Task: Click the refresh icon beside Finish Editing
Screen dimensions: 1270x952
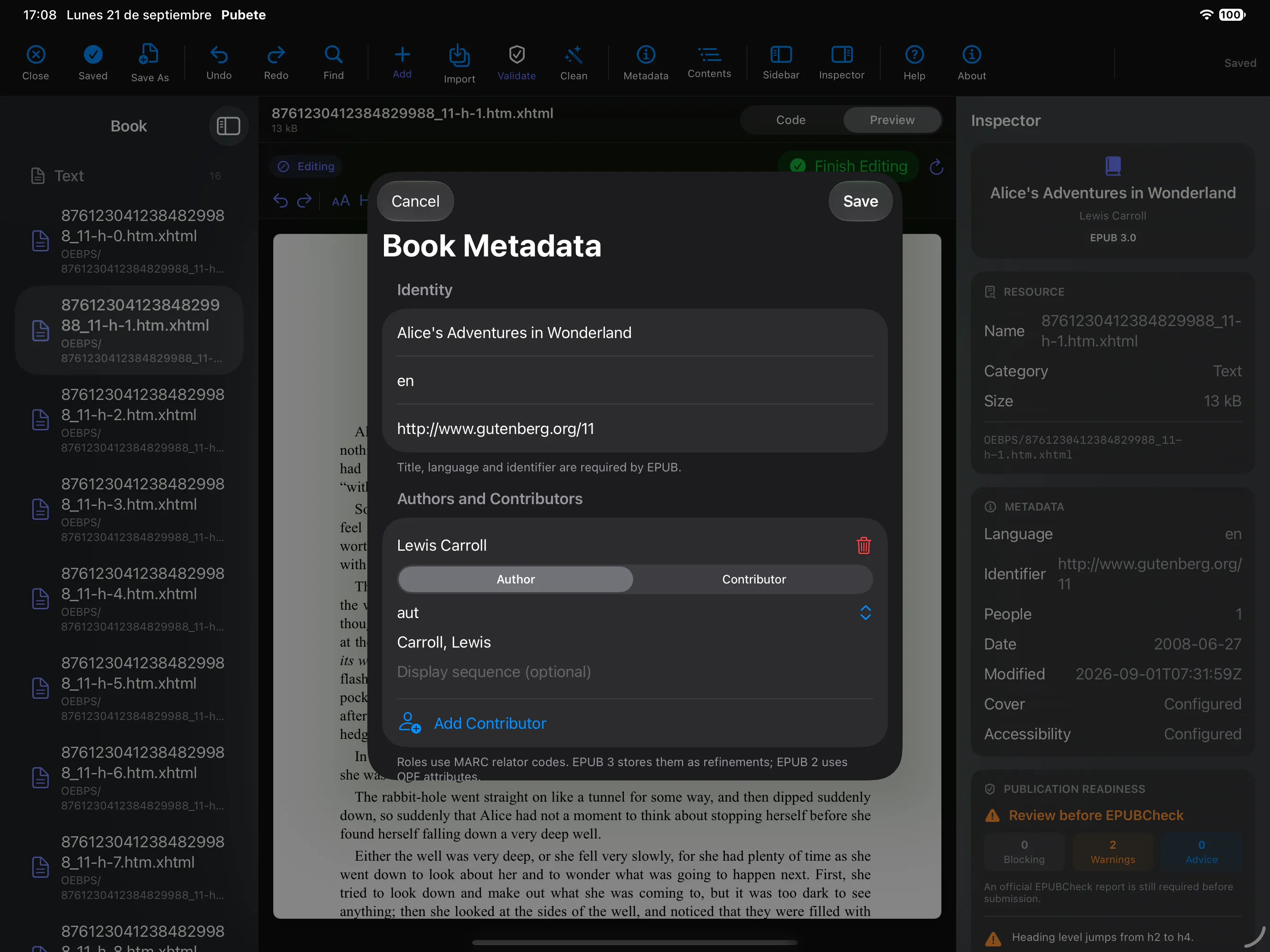Action: tap(936, 167)
